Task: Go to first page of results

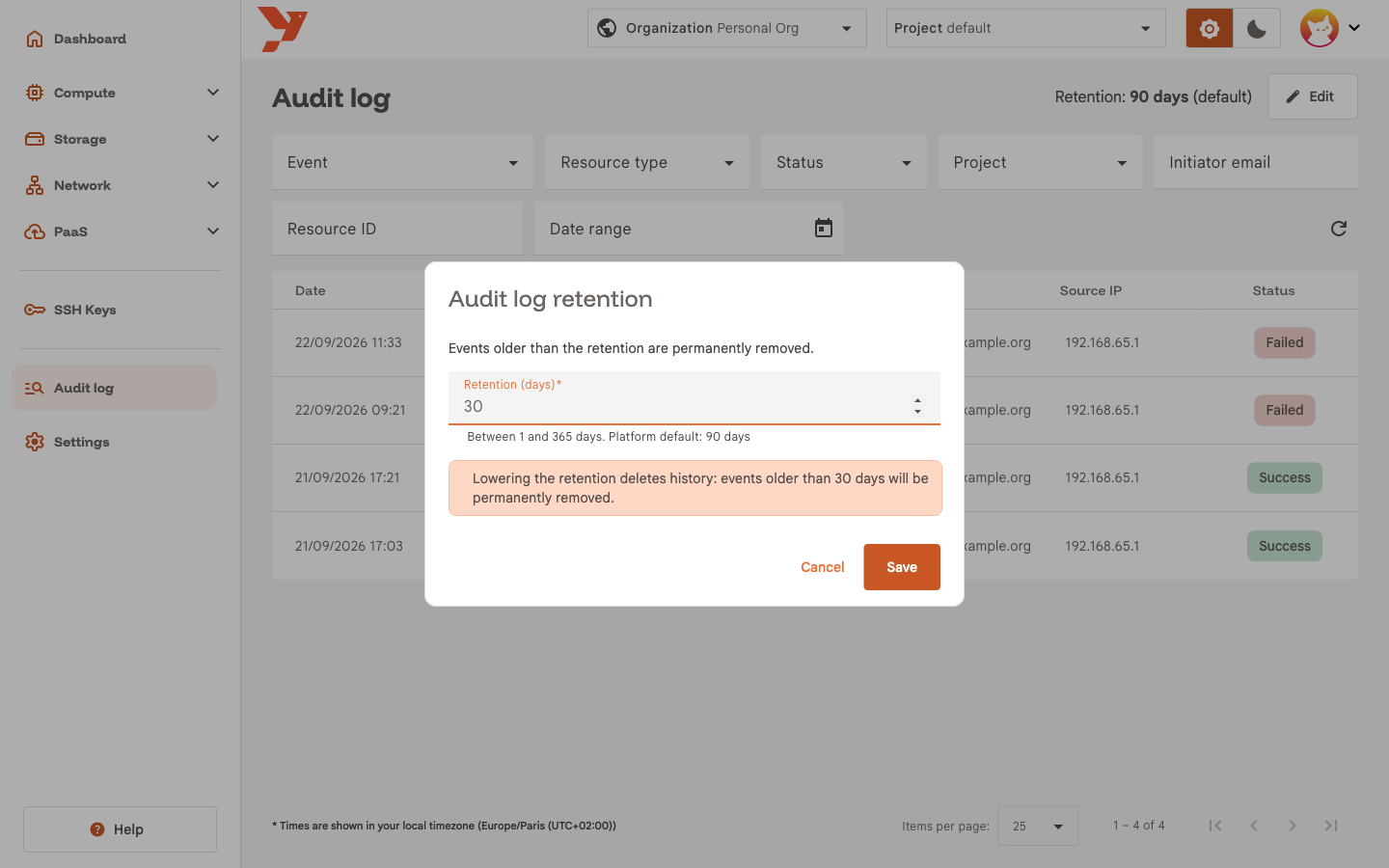Action: pos(1215,826)
